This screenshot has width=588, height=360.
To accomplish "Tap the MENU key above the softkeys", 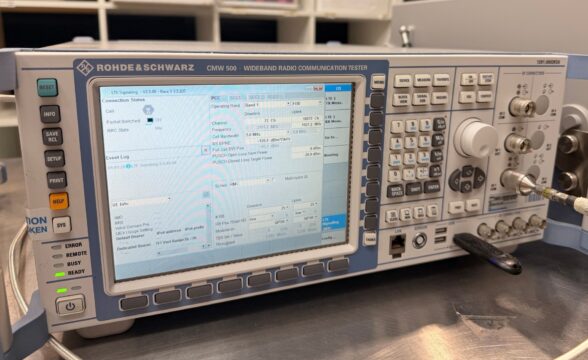I will [378, 82].
